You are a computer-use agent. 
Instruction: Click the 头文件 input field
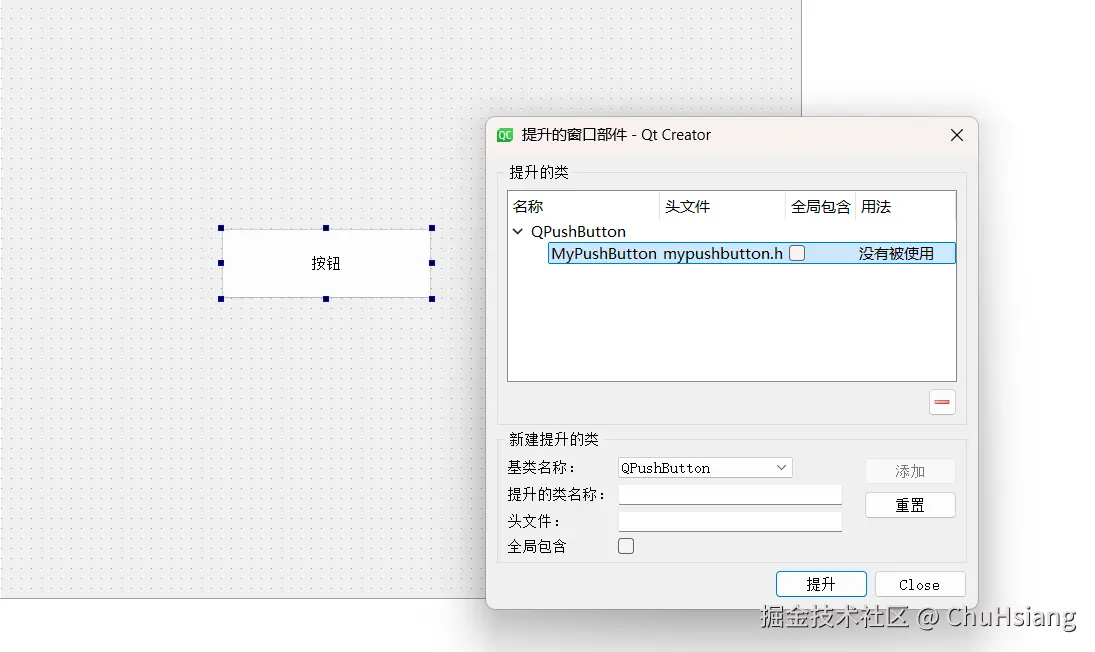pyautogui.click(x=730, y=520)
